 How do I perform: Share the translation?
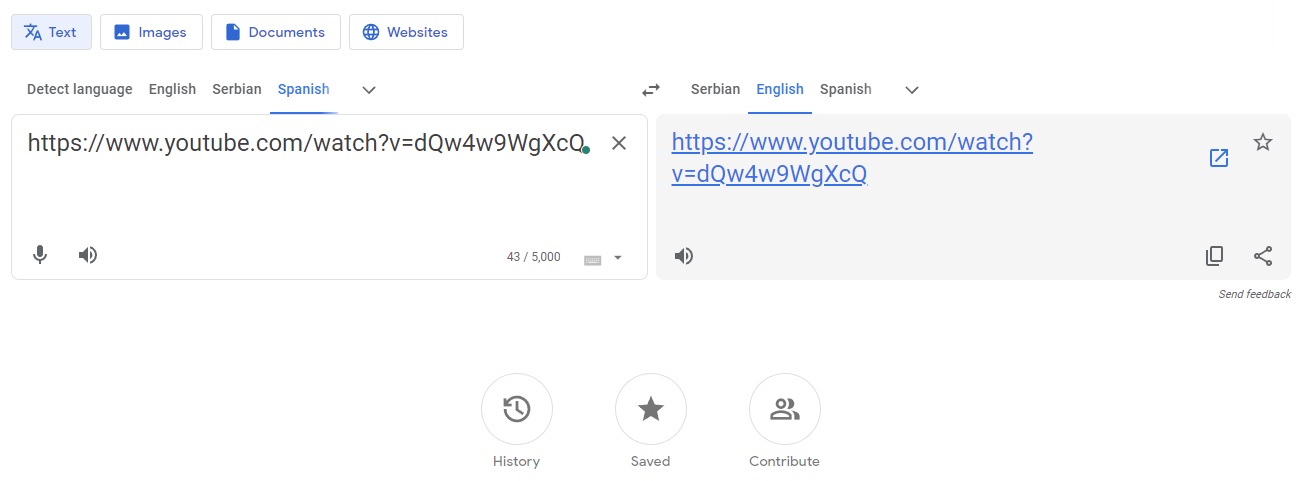click(x=1263, y=256)
